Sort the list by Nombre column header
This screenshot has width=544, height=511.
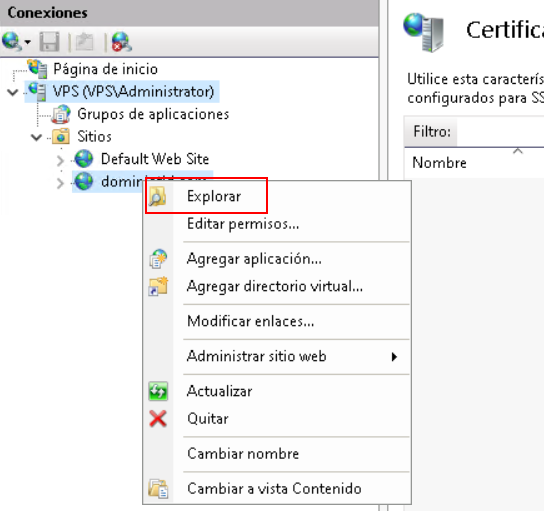(x=439, y=163)
